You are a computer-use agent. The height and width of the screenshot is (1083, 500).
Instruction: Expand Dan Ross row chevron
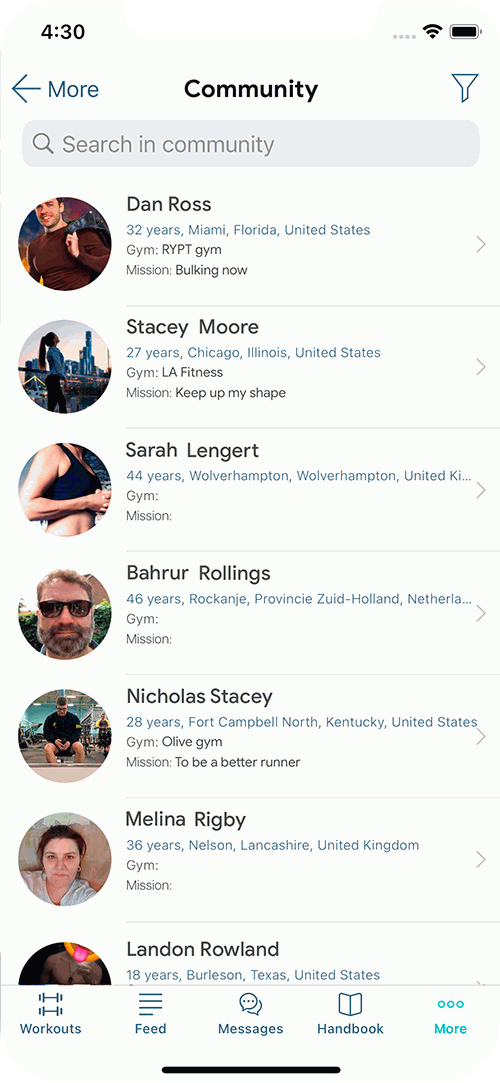pyautogui.click(x=481, y=244)
